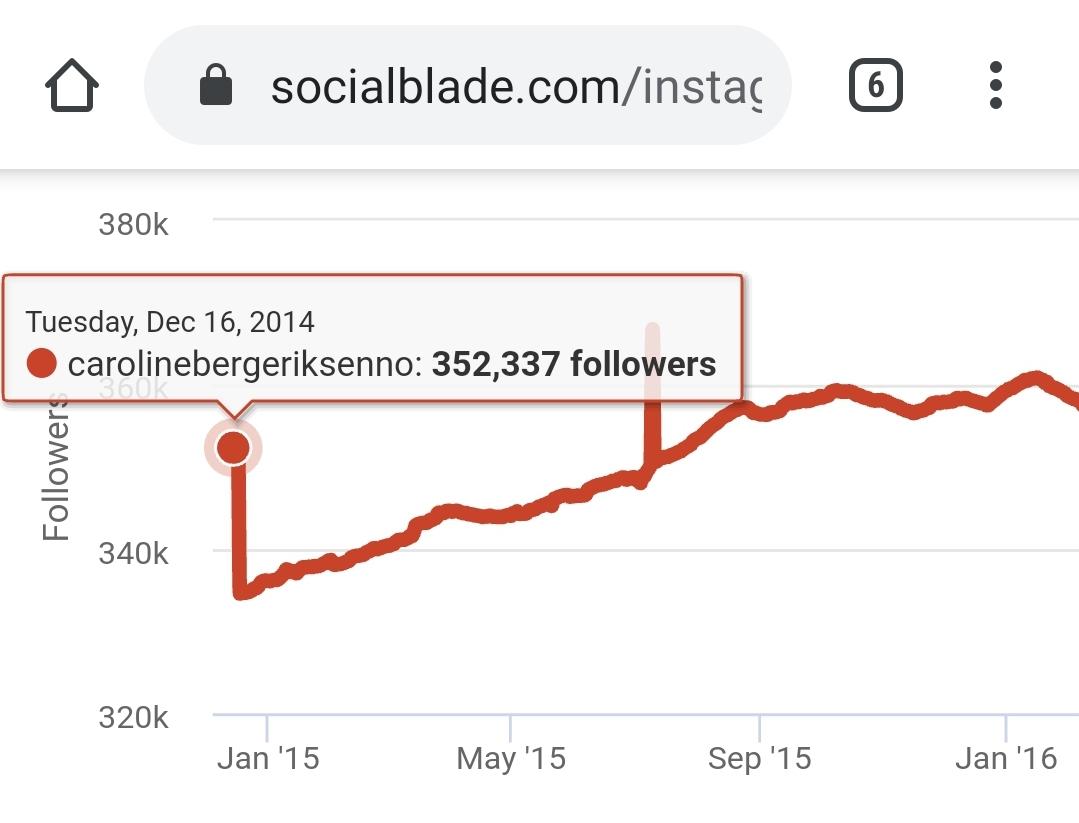Click the highlighted Dec 16, 2014 data point
This screenshot has width=1079, height=823.
(x=233, y=449)
